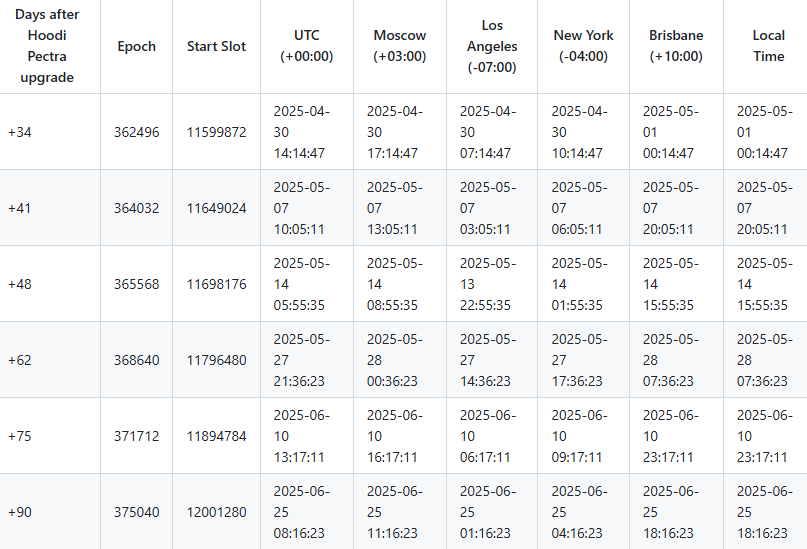The width and height of the screenshot is (807, 549).
Task: Select epoch cell 375040
Action: pos(136,512)
